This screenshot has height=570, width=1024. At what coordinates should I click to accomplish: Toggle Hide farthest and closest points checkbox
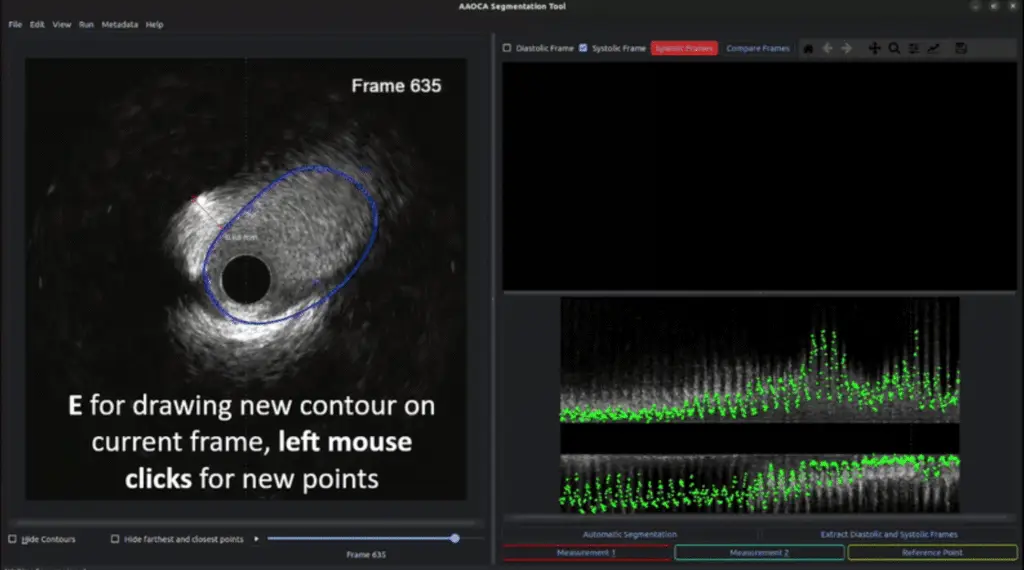115,539
